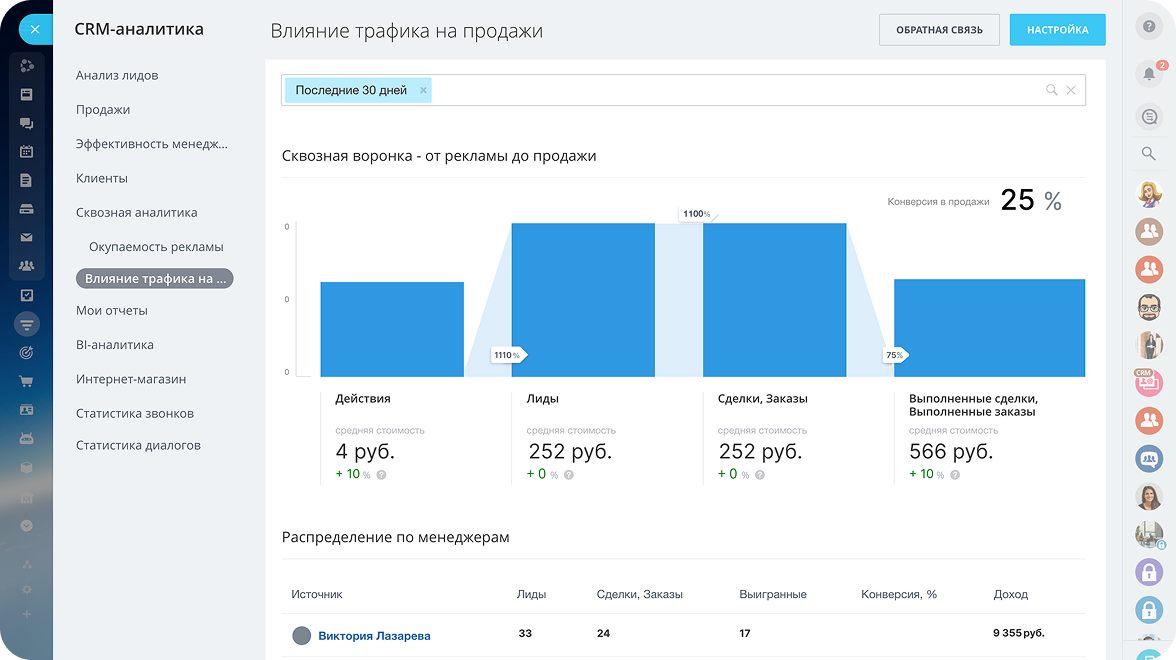
Task: Click the shopping cart icon in left rail
Action: click(27, 381)
